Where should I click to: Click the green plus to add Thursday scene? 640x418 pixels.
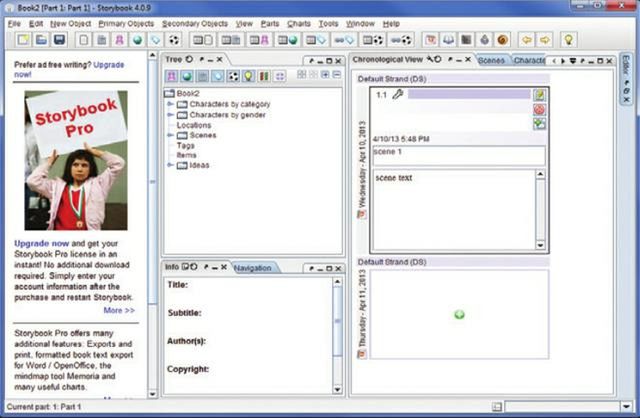459,314
